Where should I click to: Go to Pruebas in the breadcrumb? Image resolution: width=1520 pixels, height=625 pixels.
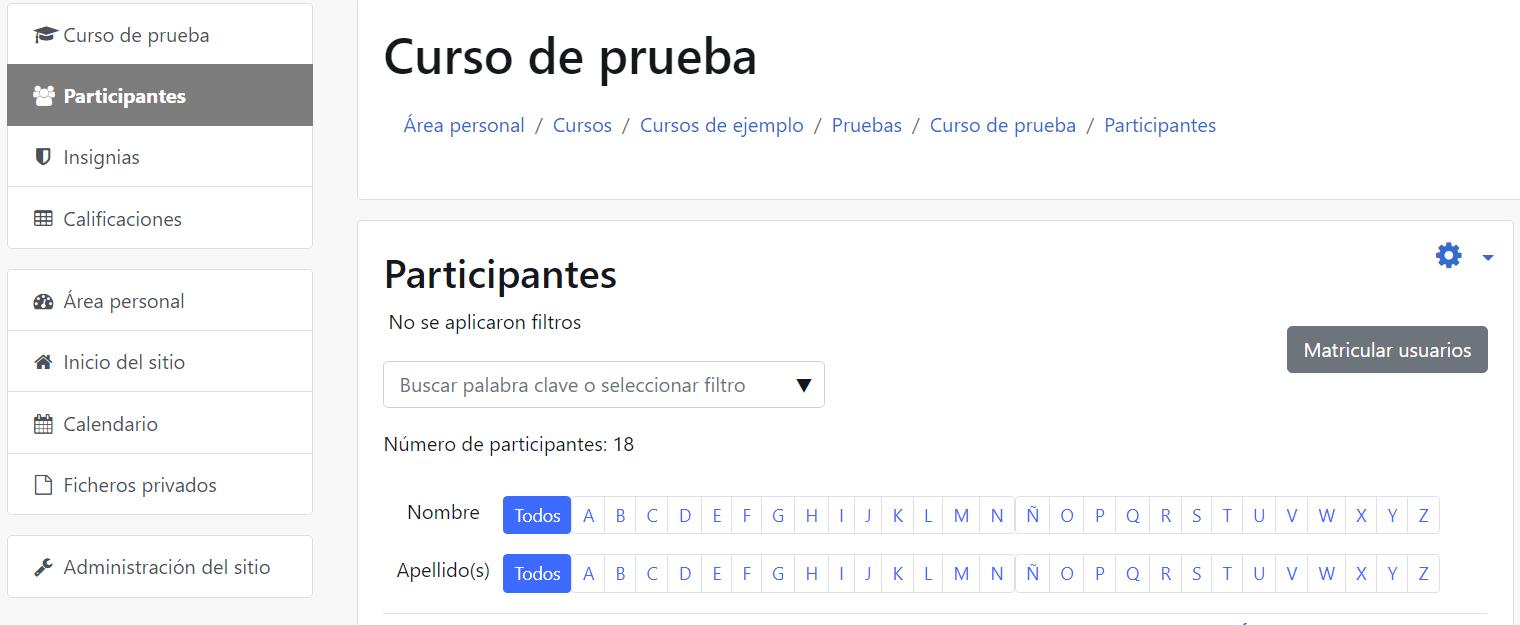pyautogui.click(x=867, y=125)
